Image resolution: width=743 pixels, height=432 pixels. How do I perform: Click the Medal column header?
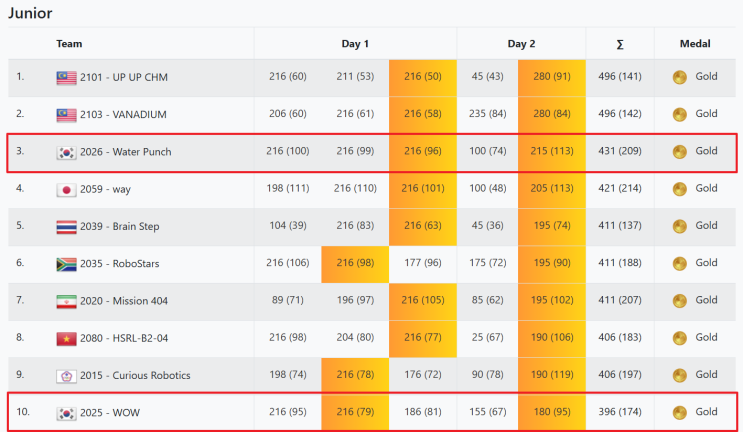click(x=695, y=44)
